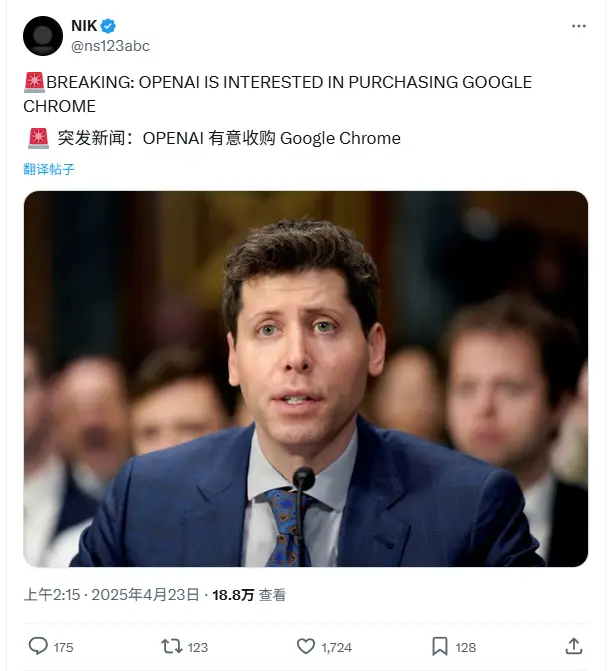Like the post with the heart icon

click(x=306, y=646)
